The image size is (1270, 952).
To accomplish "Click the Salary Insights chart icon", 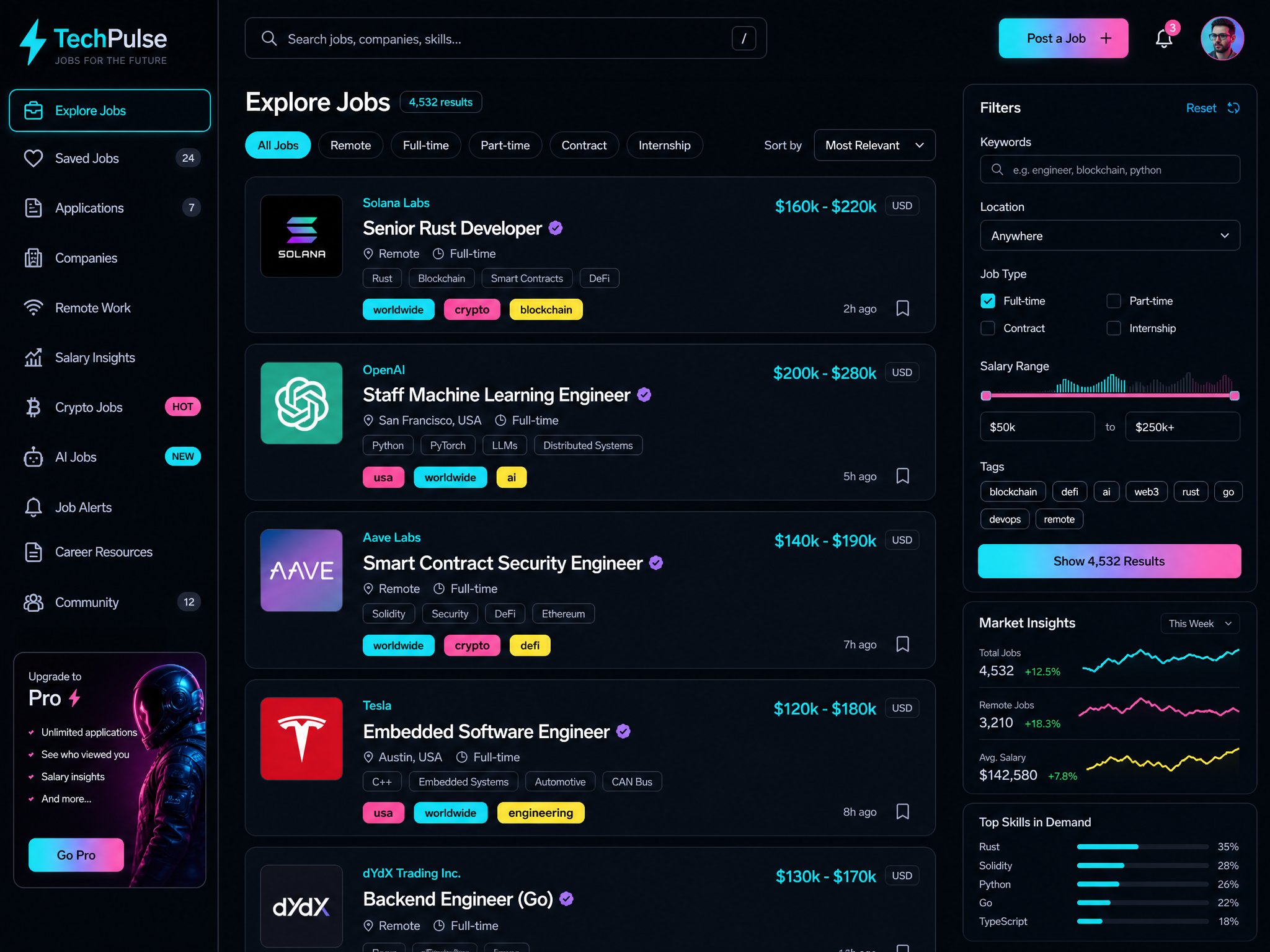I will tap(33, 358).
